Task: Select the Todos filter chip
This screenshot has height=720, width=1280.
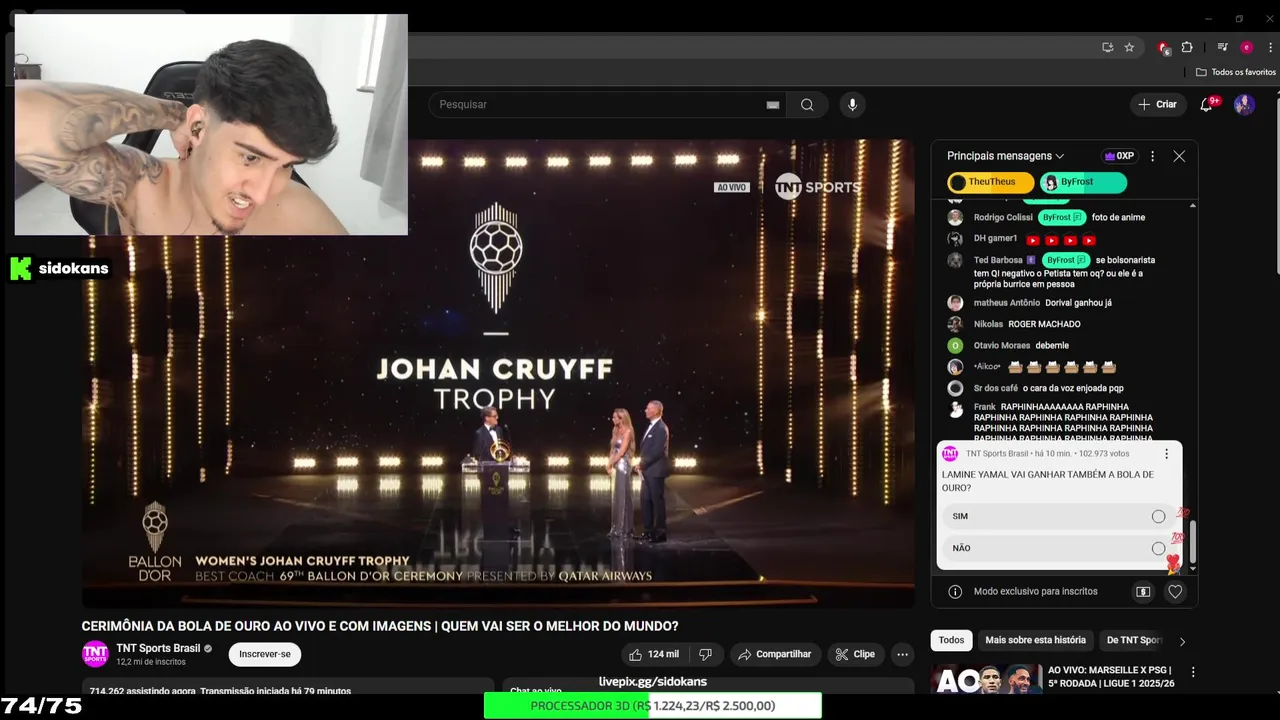Action: [x=951, y=640]
